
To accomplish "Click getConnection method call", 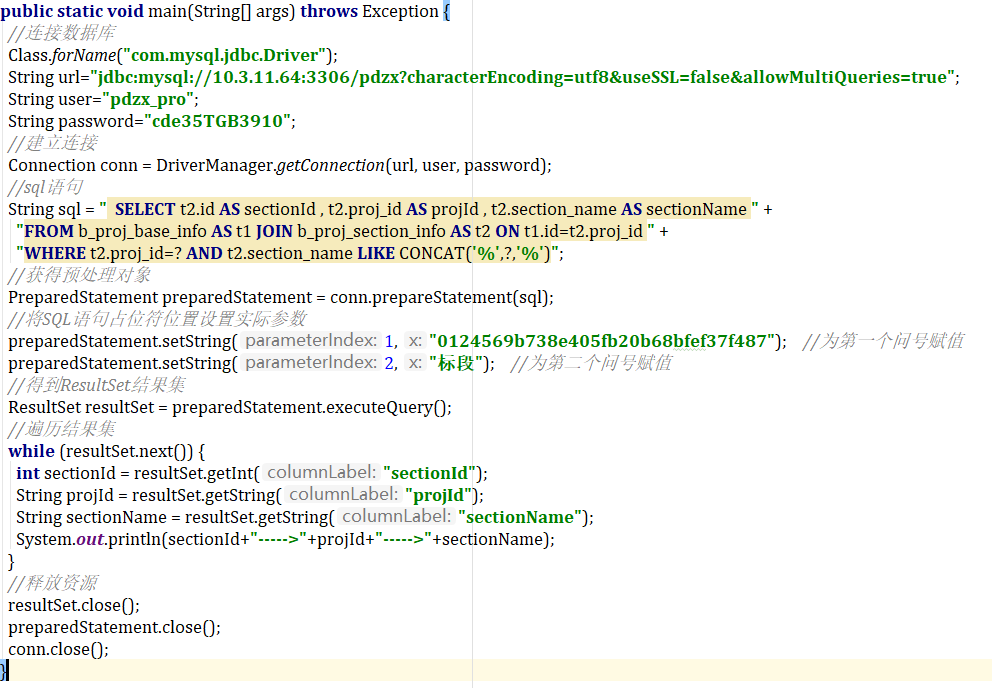I will point(331,166).
